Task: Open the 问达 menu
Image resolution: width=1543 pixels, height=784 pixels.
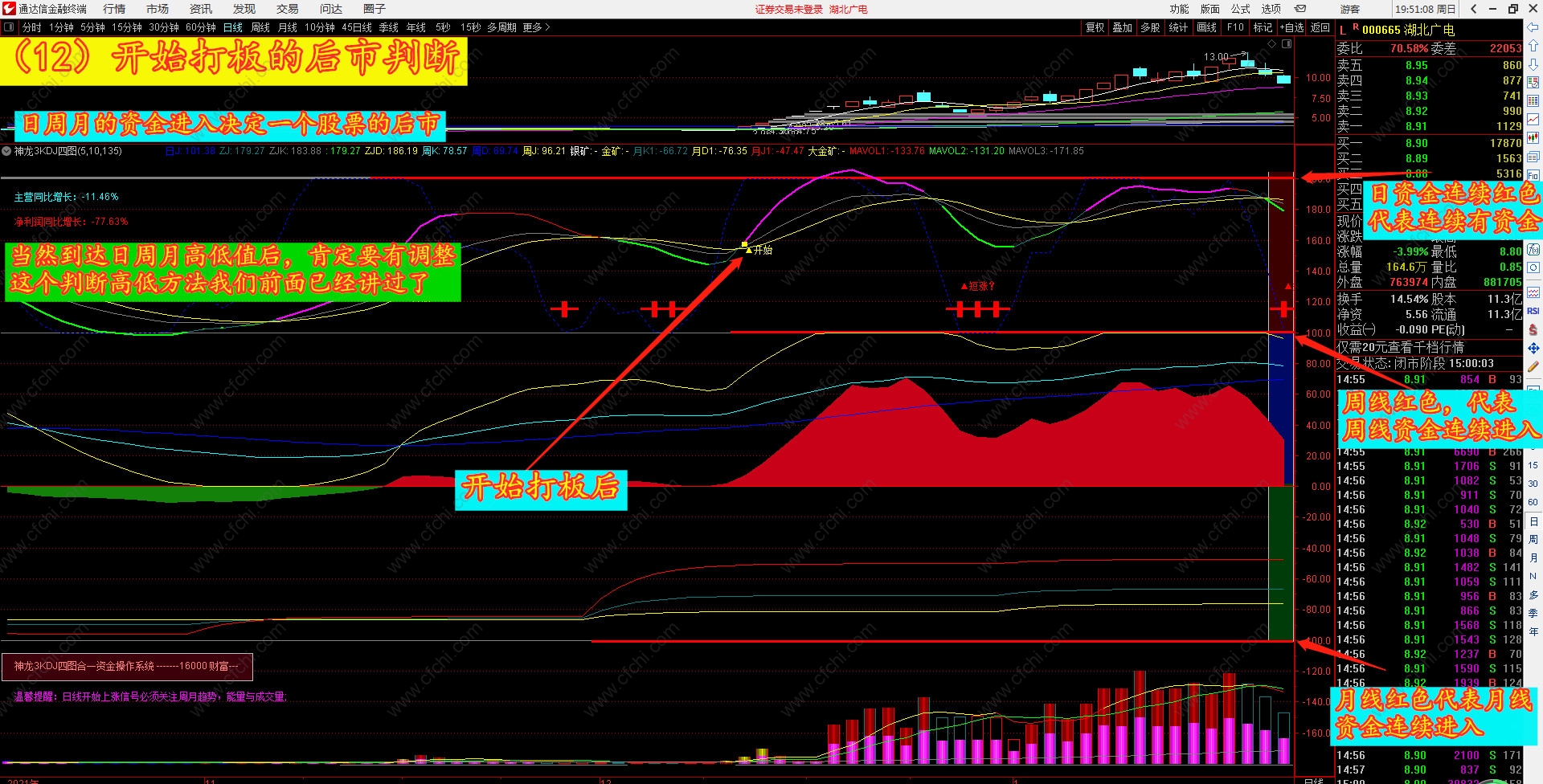Action: coord(331,9)
